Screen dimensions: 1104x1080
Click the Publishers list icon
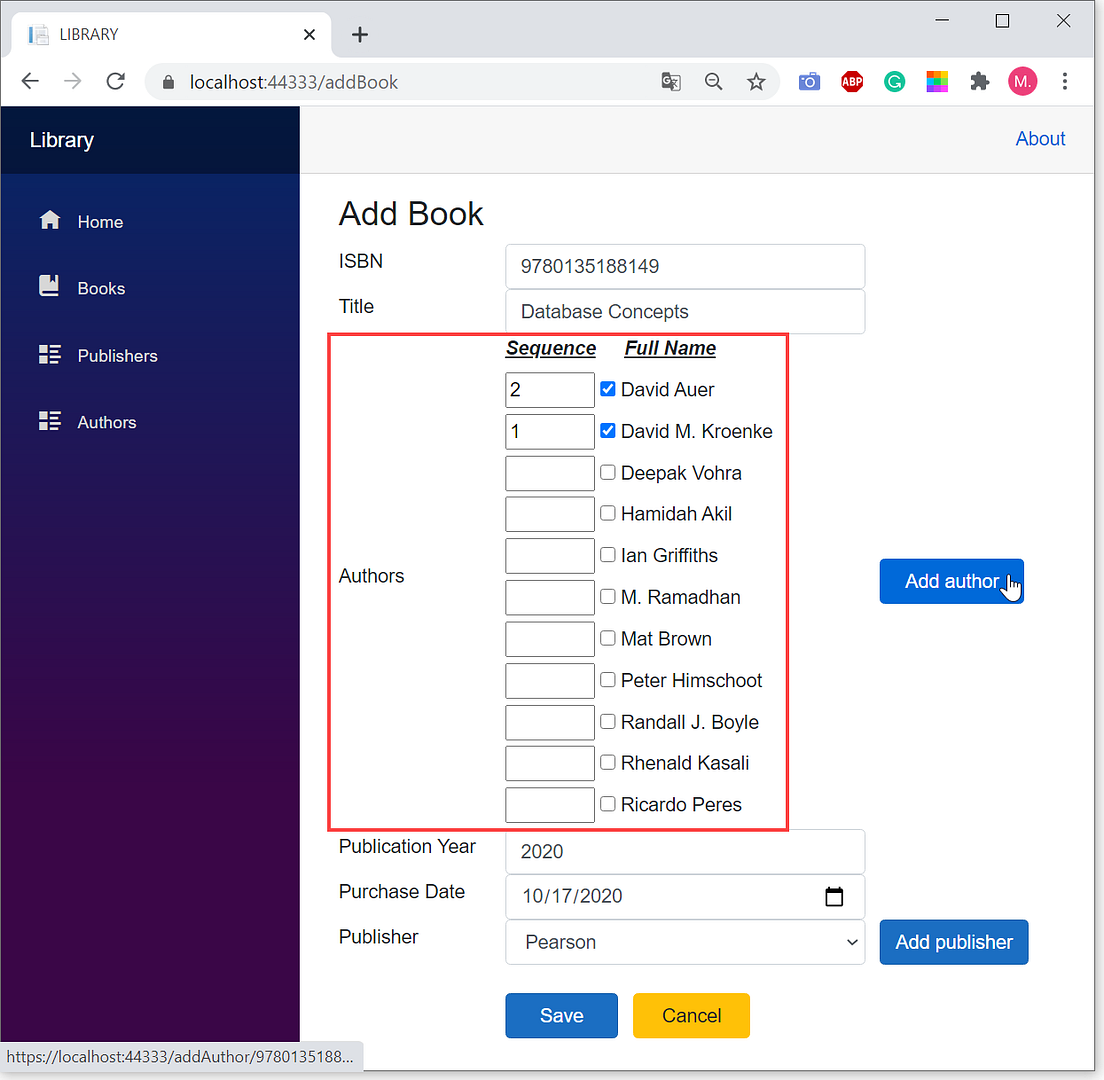click(x=49, y=354)
